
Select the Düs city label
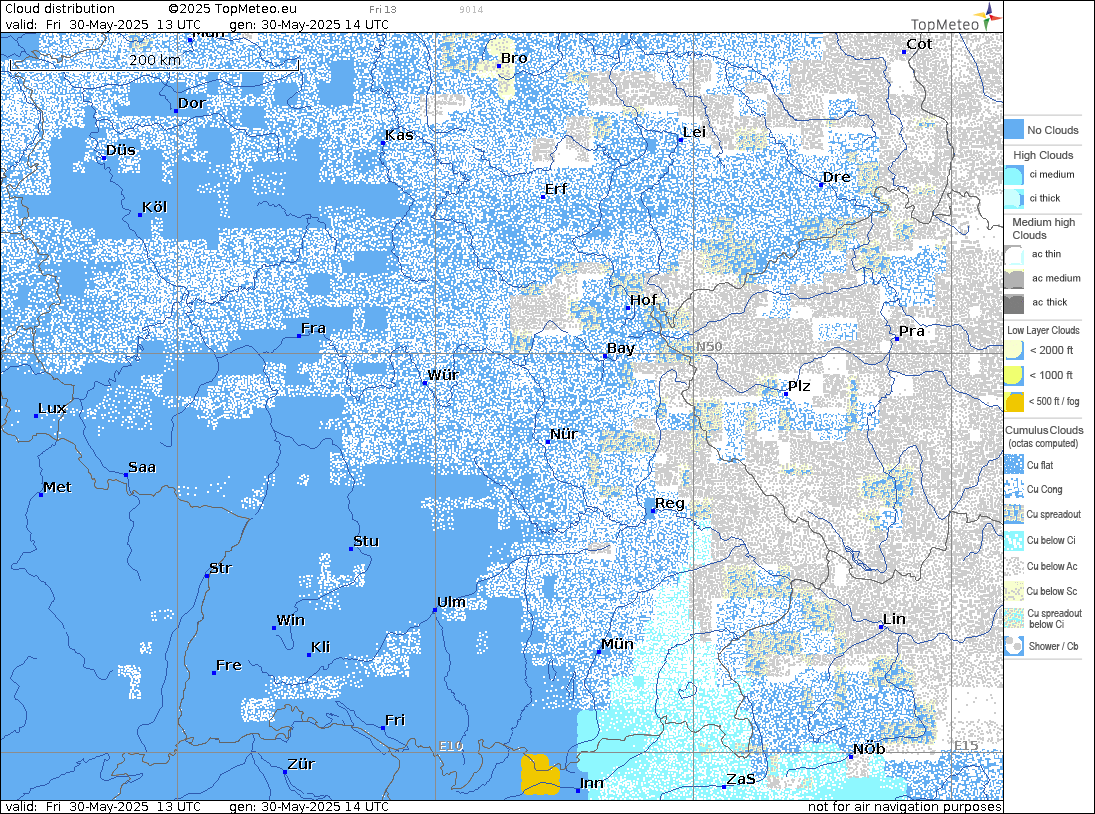tap(121, 150)
